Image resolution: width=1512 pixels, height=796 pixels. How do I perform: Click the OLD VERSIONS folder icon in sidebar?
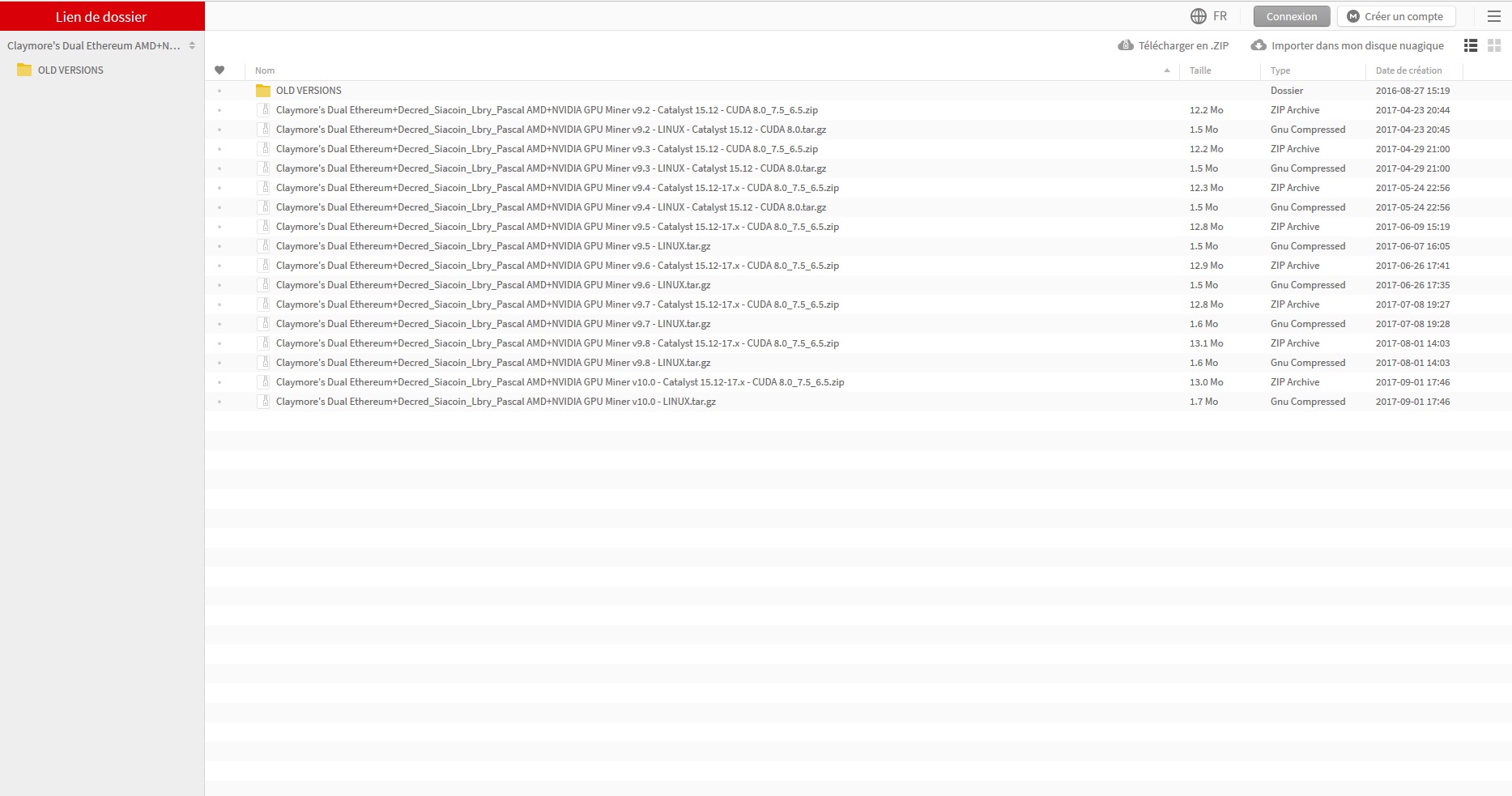point(24,70)
